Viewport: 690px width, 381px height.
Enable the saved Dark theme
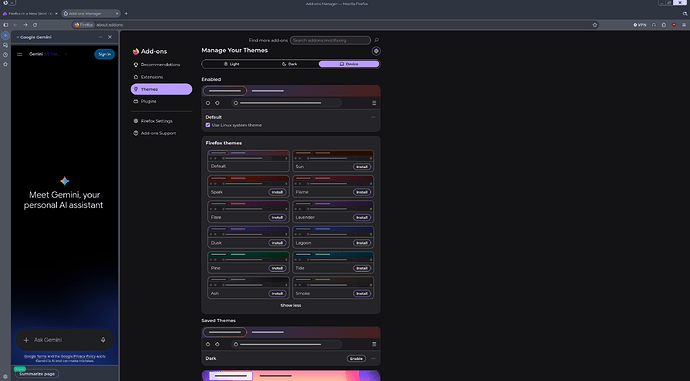point(356,359)
